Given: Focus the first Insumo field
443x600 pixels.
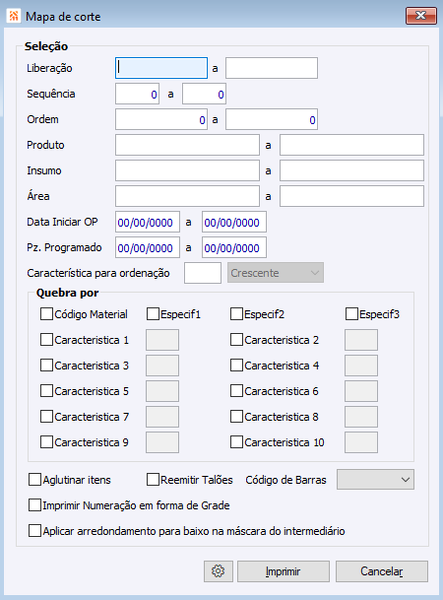Looking at the screenshot, I should coord(187,171).
